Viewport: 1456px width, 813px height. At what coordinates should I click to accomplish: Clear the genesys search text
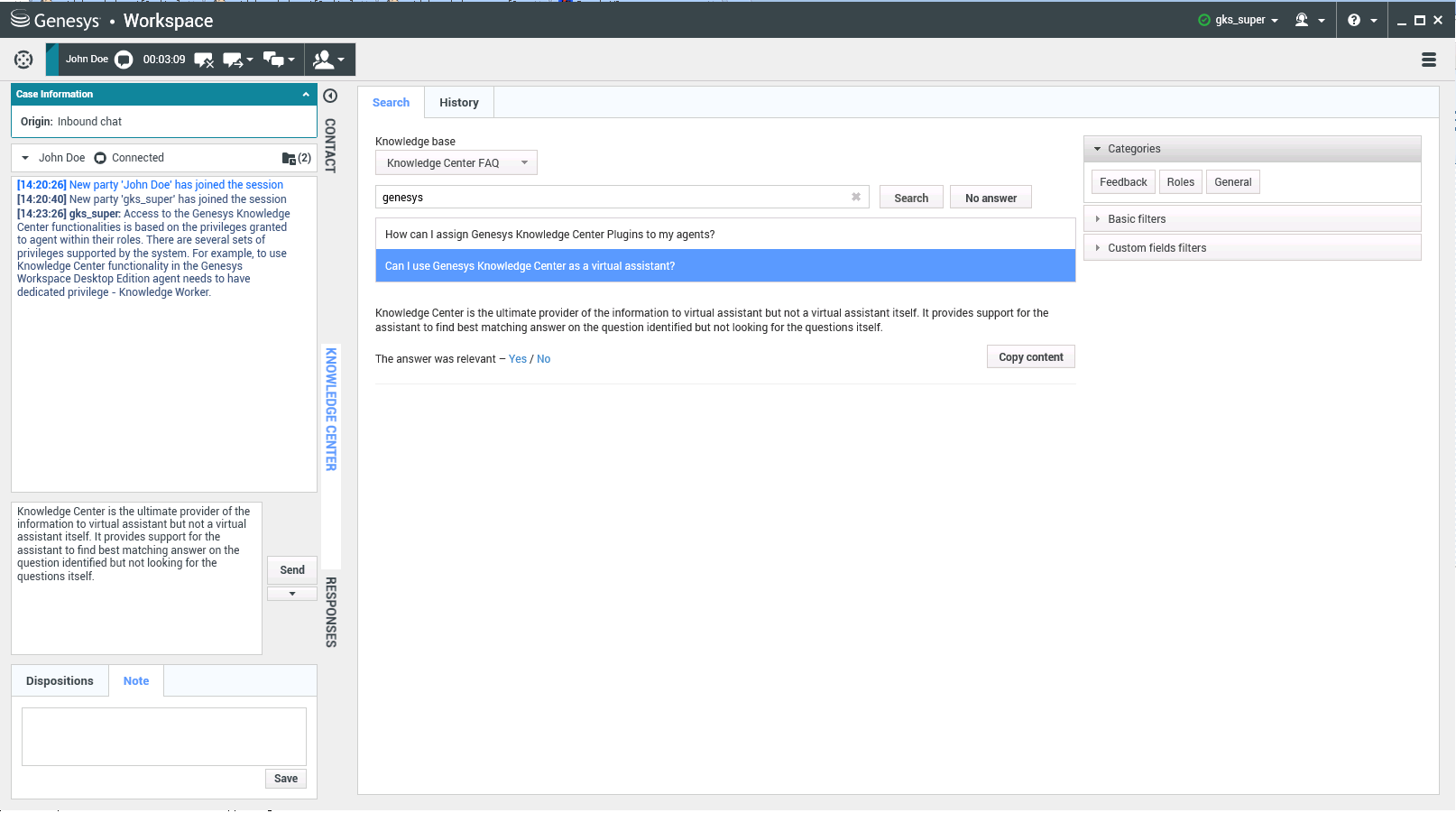[x=855, y=197]
